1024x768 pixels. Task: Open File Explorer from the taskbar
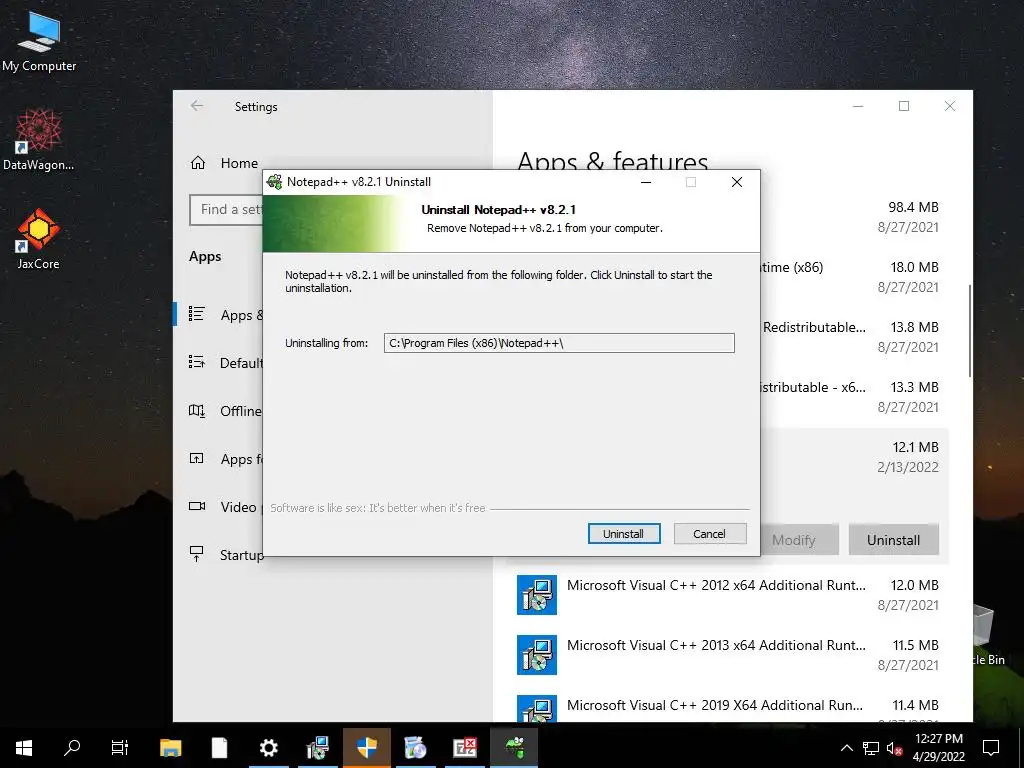(x=170, y=748)
